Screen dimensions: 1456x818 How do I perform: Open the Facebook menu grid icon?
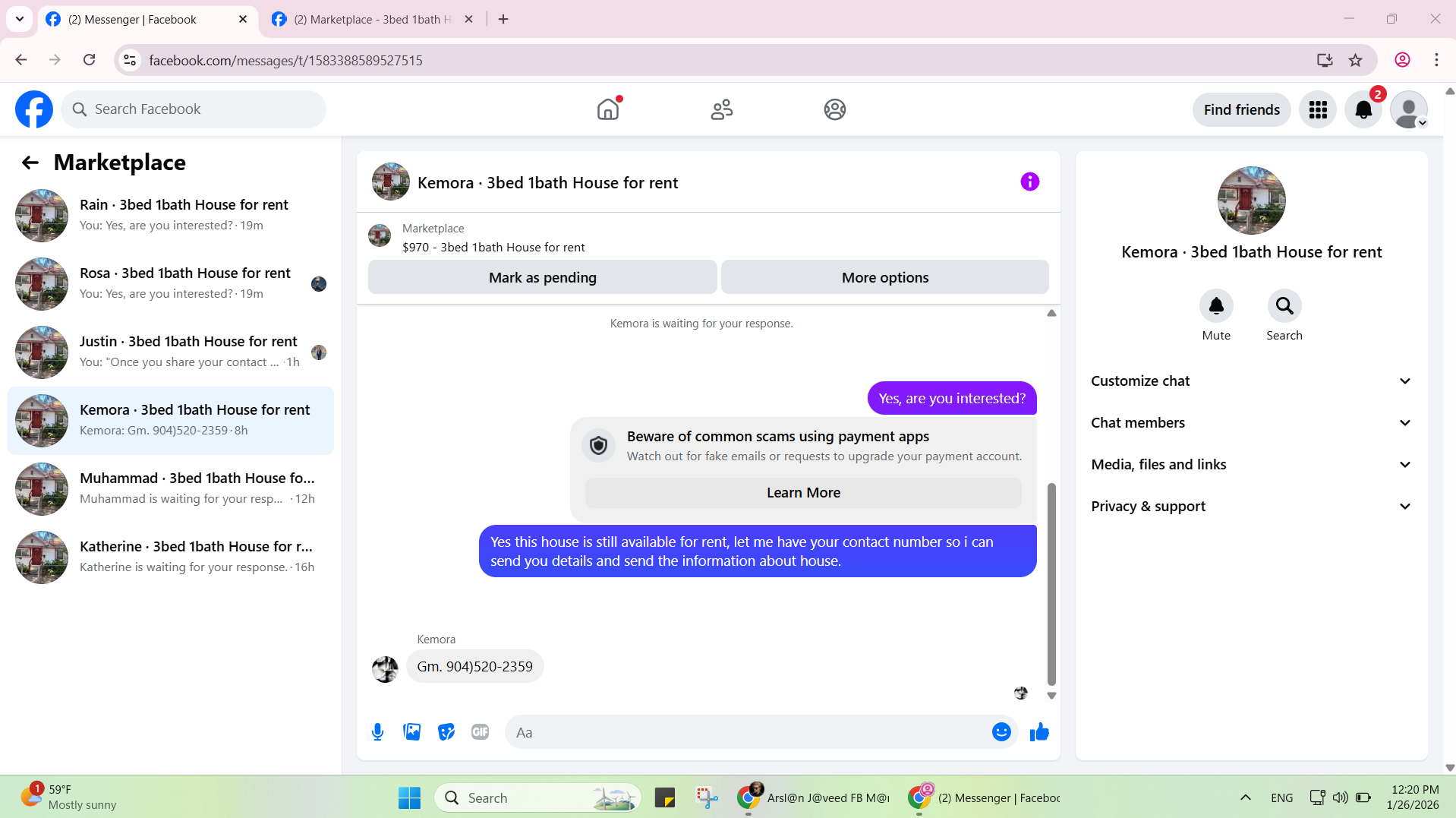(x=1318, y=109)
